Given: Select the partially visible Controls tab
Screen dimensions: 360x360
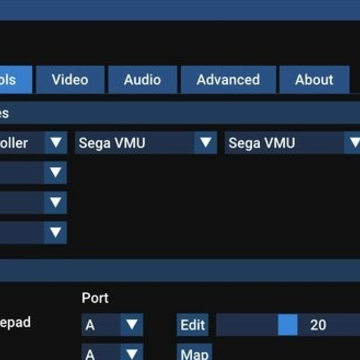Looking at the screenshot, I should point(16,80).
